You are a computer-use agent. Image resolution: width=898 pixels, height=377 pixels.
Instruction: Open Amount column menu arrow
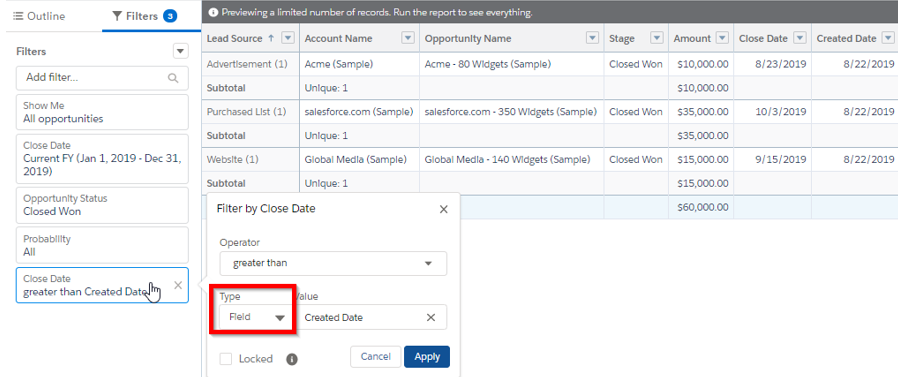(723, 38)
